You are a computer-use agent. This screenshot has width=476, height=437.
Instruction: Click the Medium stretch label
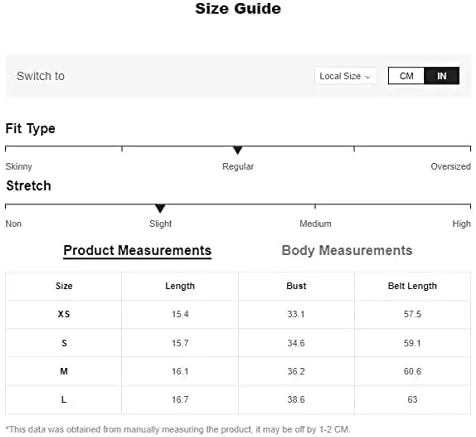315,224
